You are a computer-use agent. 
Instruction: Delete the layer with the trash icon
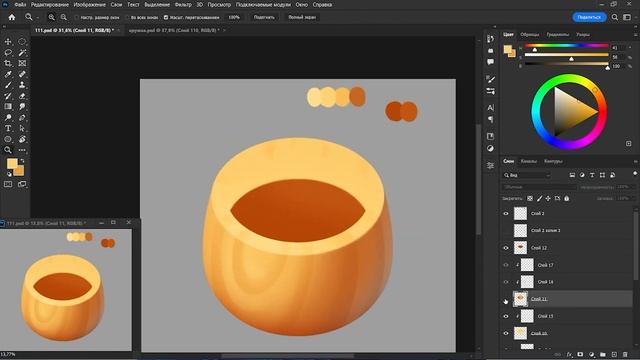point(625,354)
